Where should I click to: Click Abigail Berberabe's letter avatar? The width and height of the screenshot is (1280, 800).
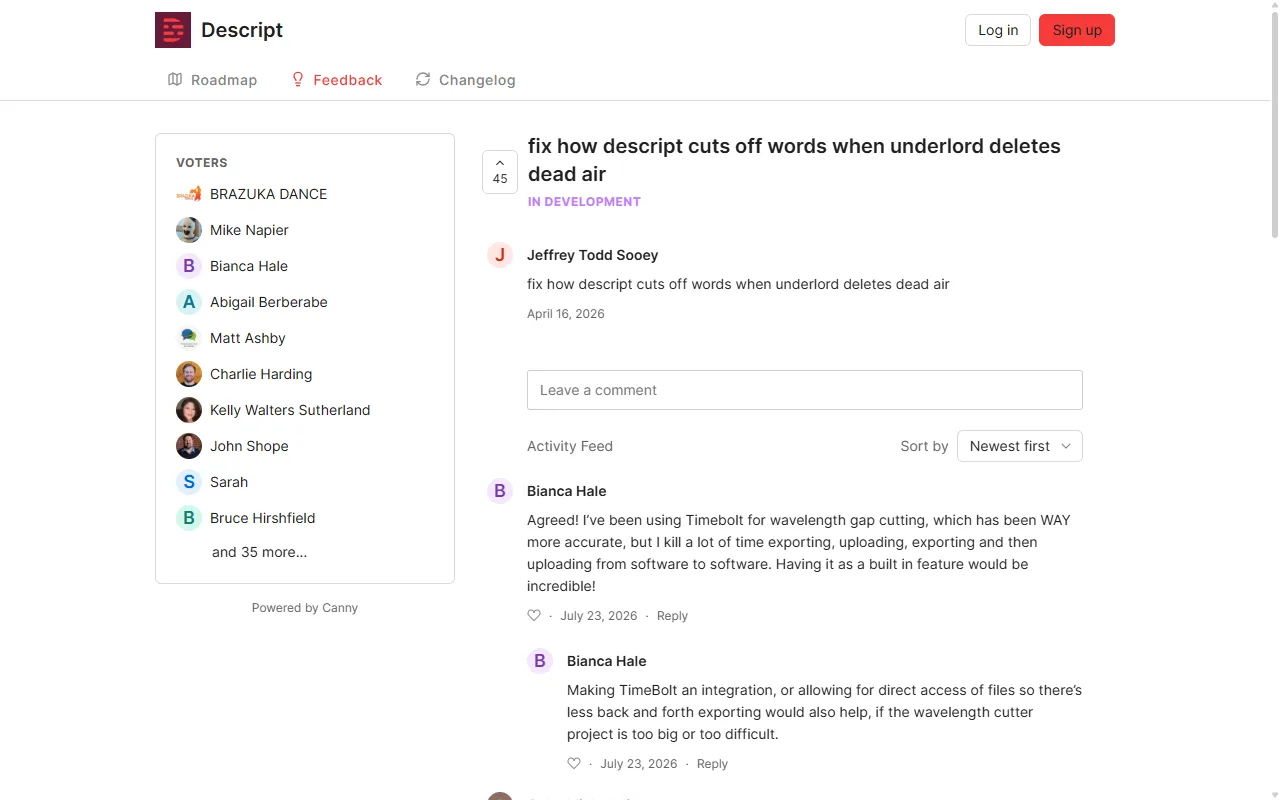(x=189, y=302)
